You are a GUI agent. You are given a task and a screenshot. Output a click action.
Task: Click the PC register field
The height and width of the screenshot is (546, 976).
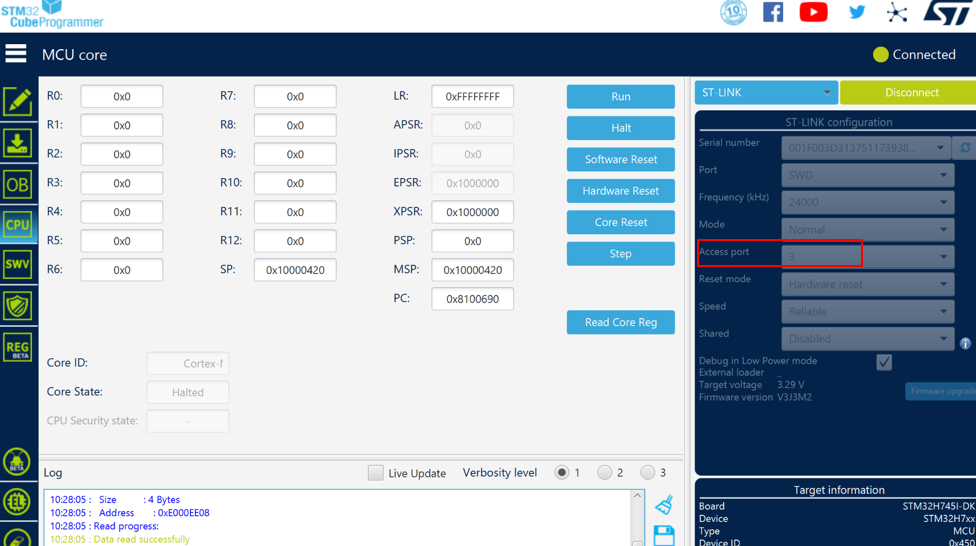472,299
